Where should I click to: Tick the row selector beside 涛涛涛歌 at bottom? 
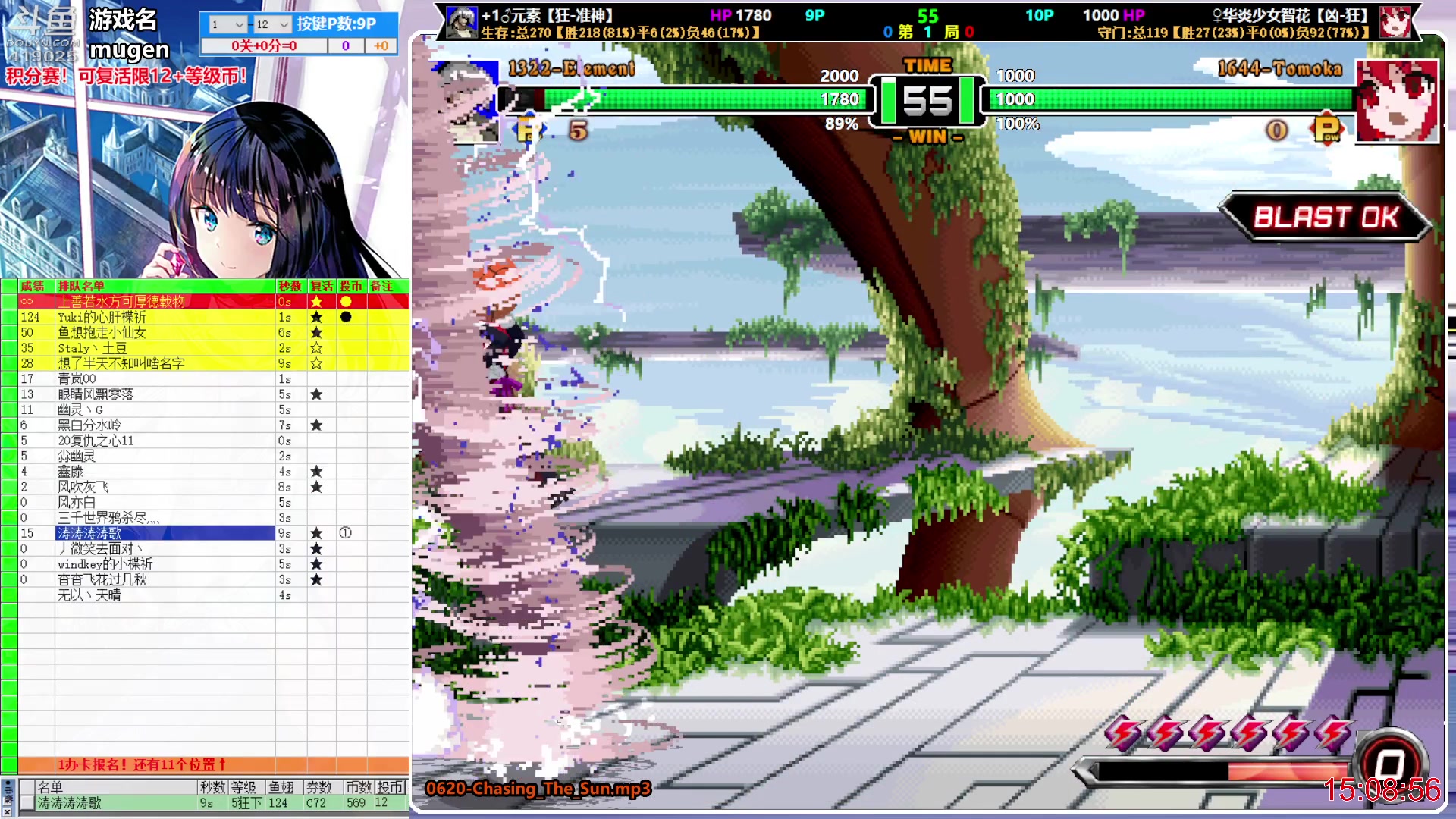(x=27, y=803)
